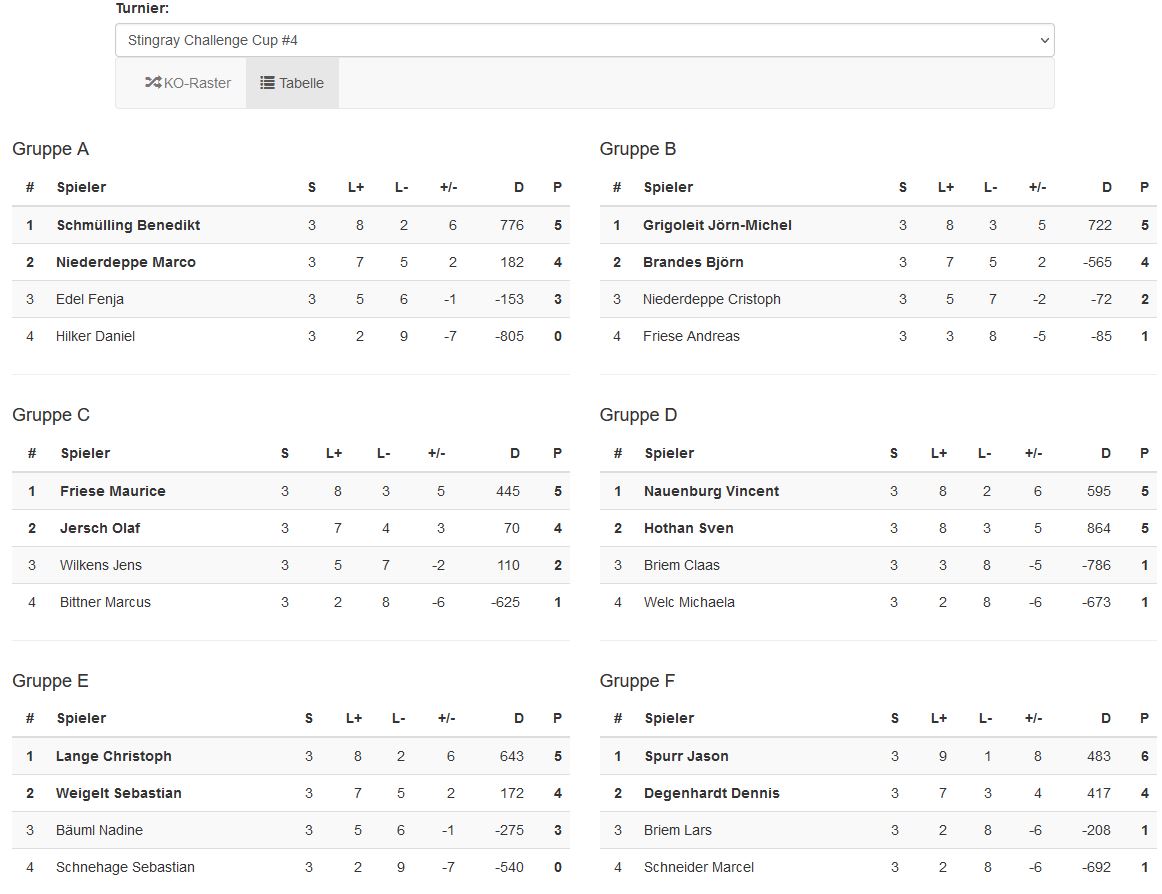Click the Gruppe F heading
The height and width of the screenshot is (894, 1162).
637,681
